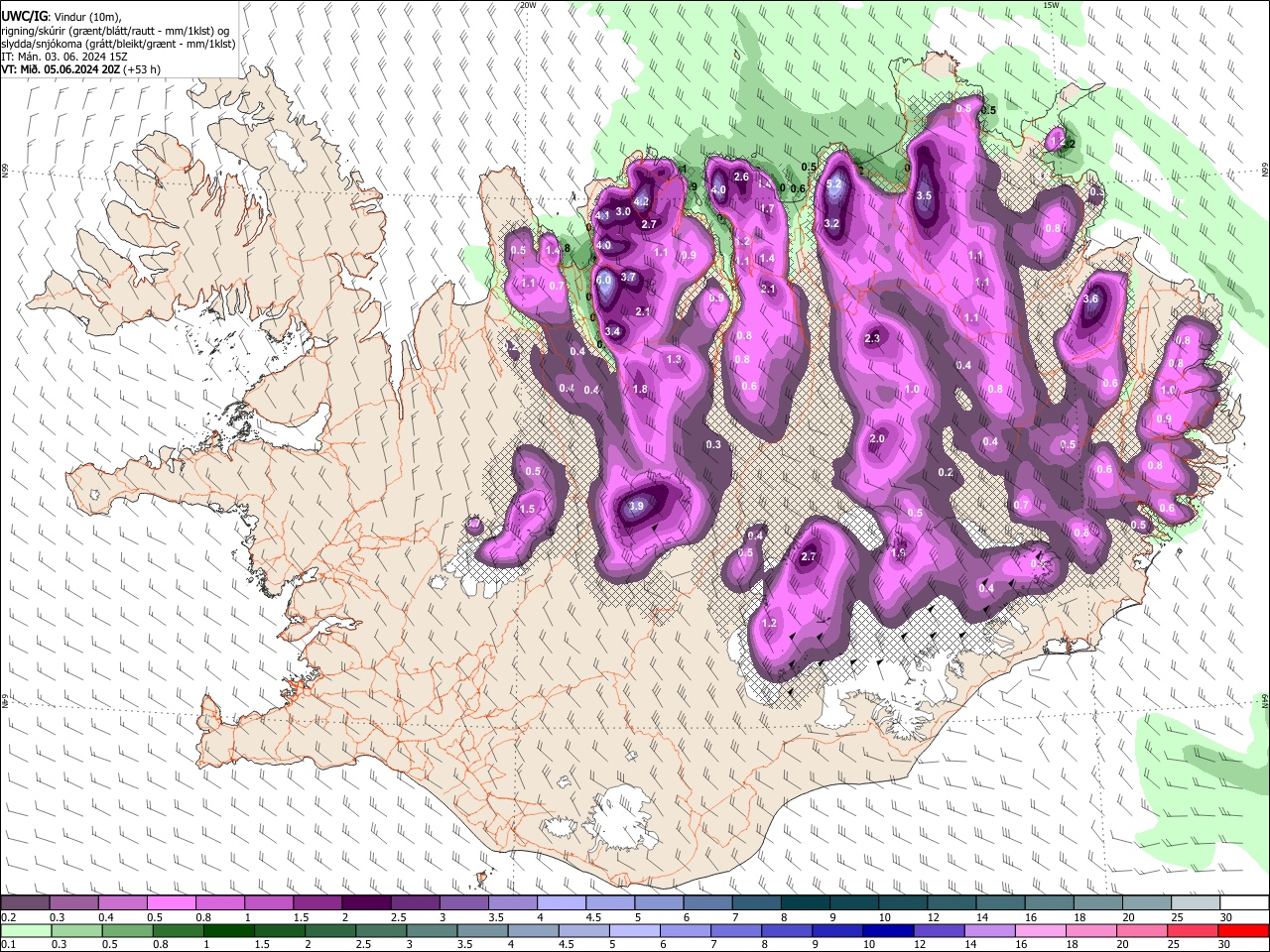
Task: Select the 12 label in the upper legend row
Action: point(933,917)
